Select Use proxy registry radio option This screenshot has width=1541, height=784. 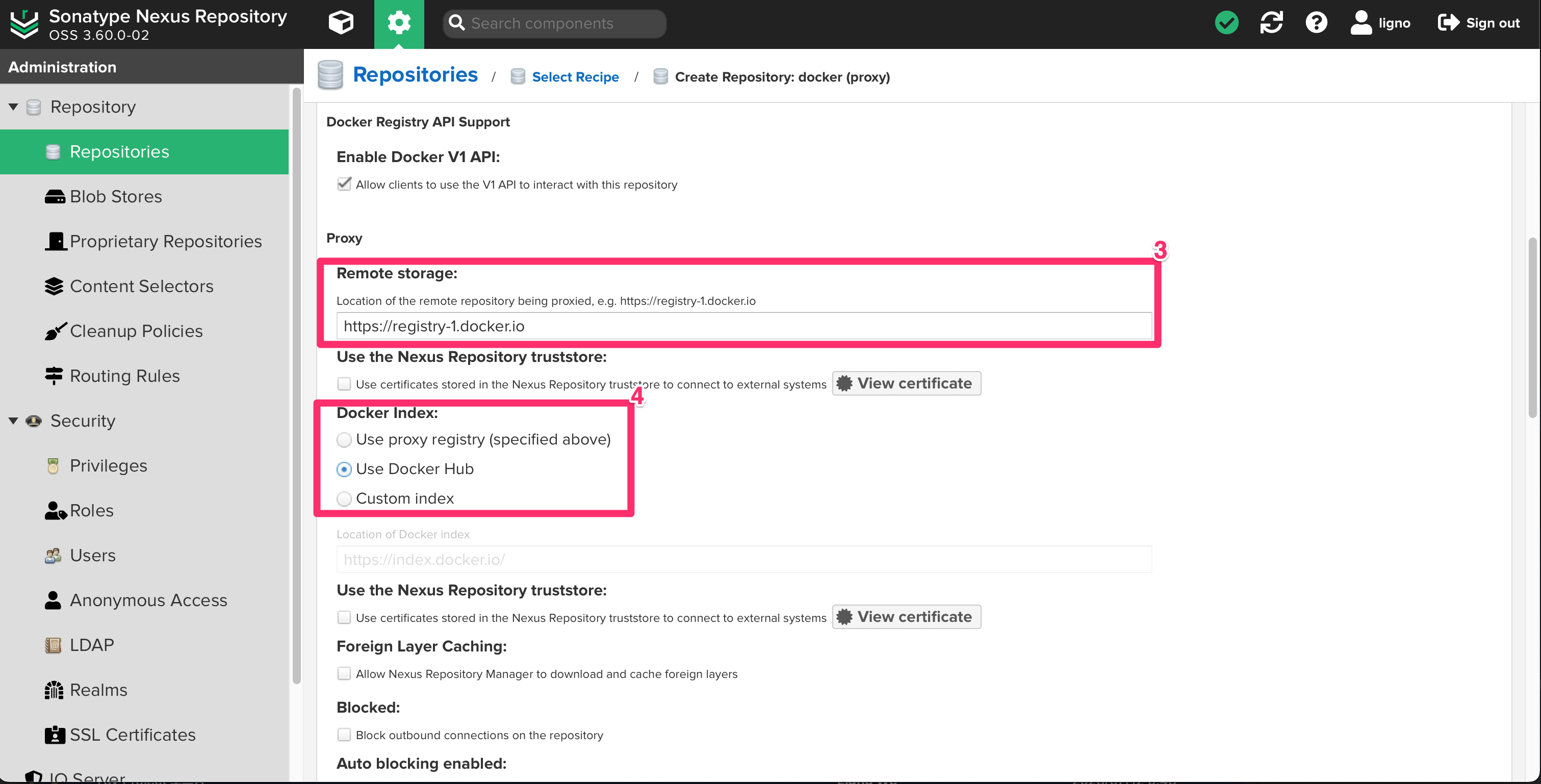click(x=344, y=439)
